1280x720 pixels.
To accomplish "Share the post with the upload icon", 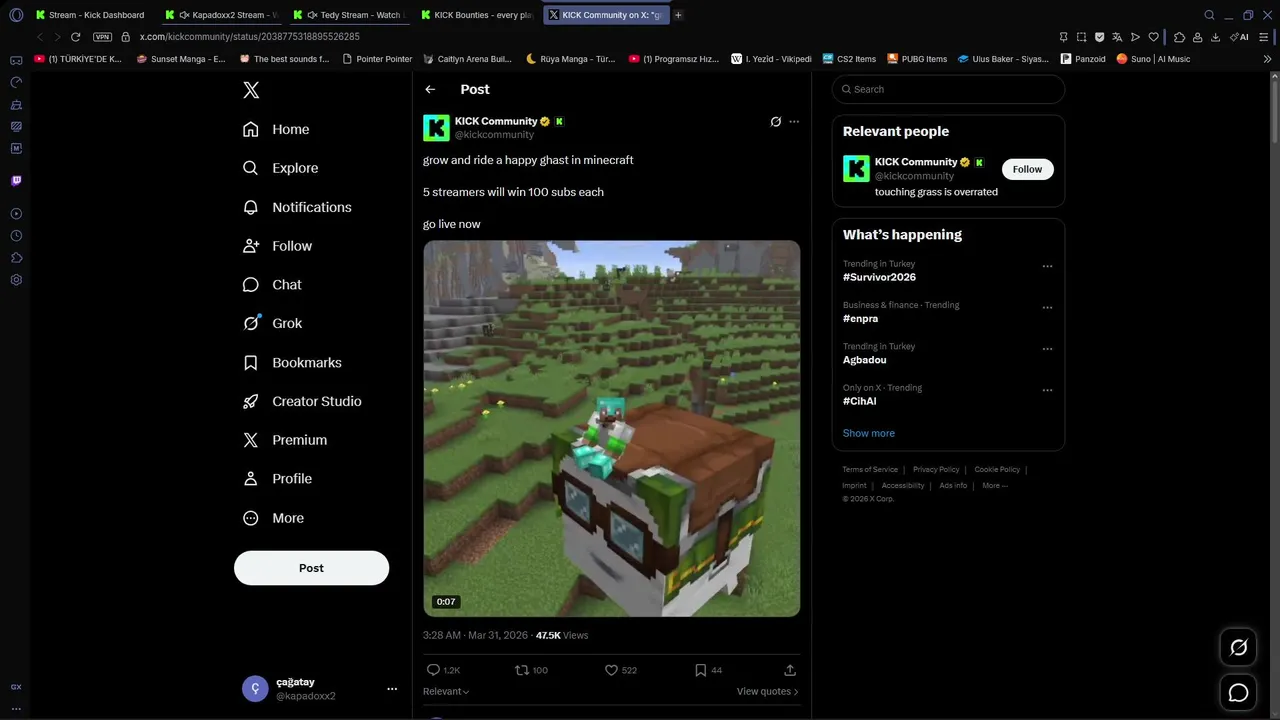I will [790, 670].
